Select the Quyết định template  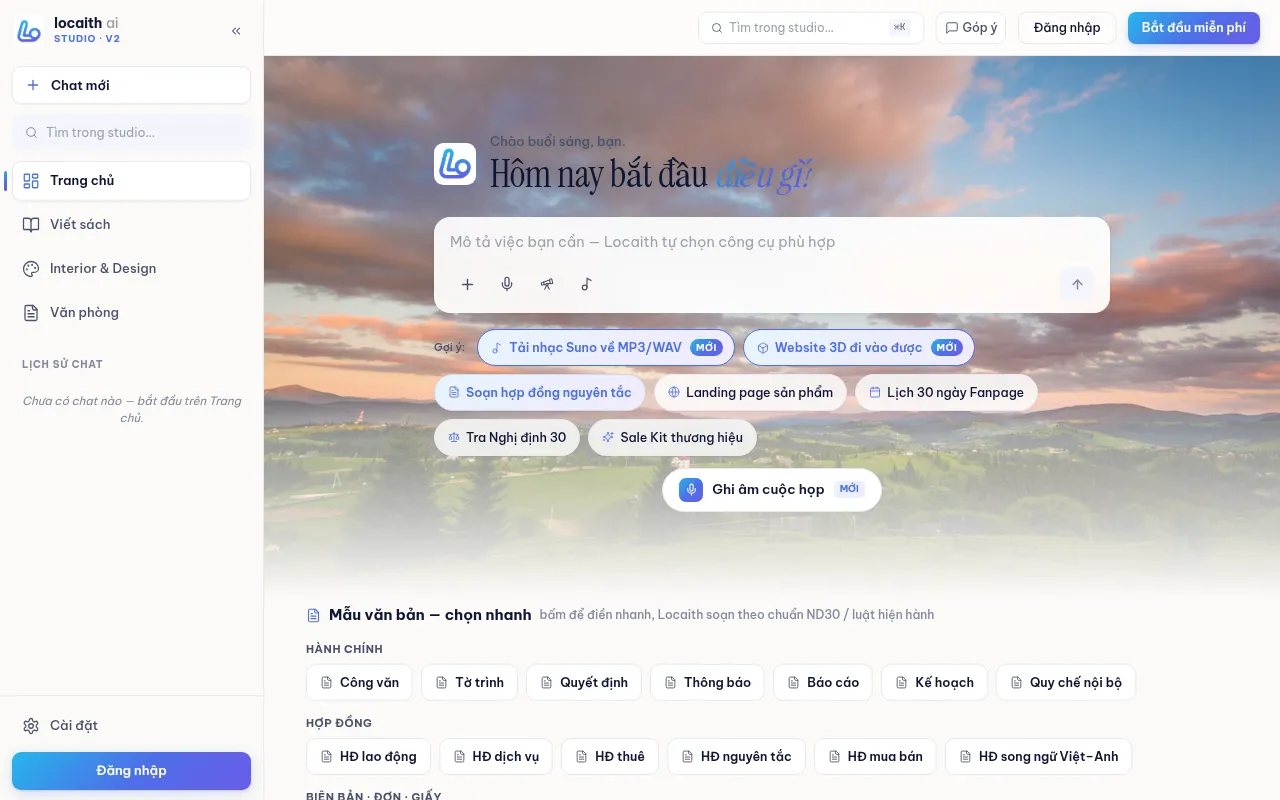coord(584,682)
